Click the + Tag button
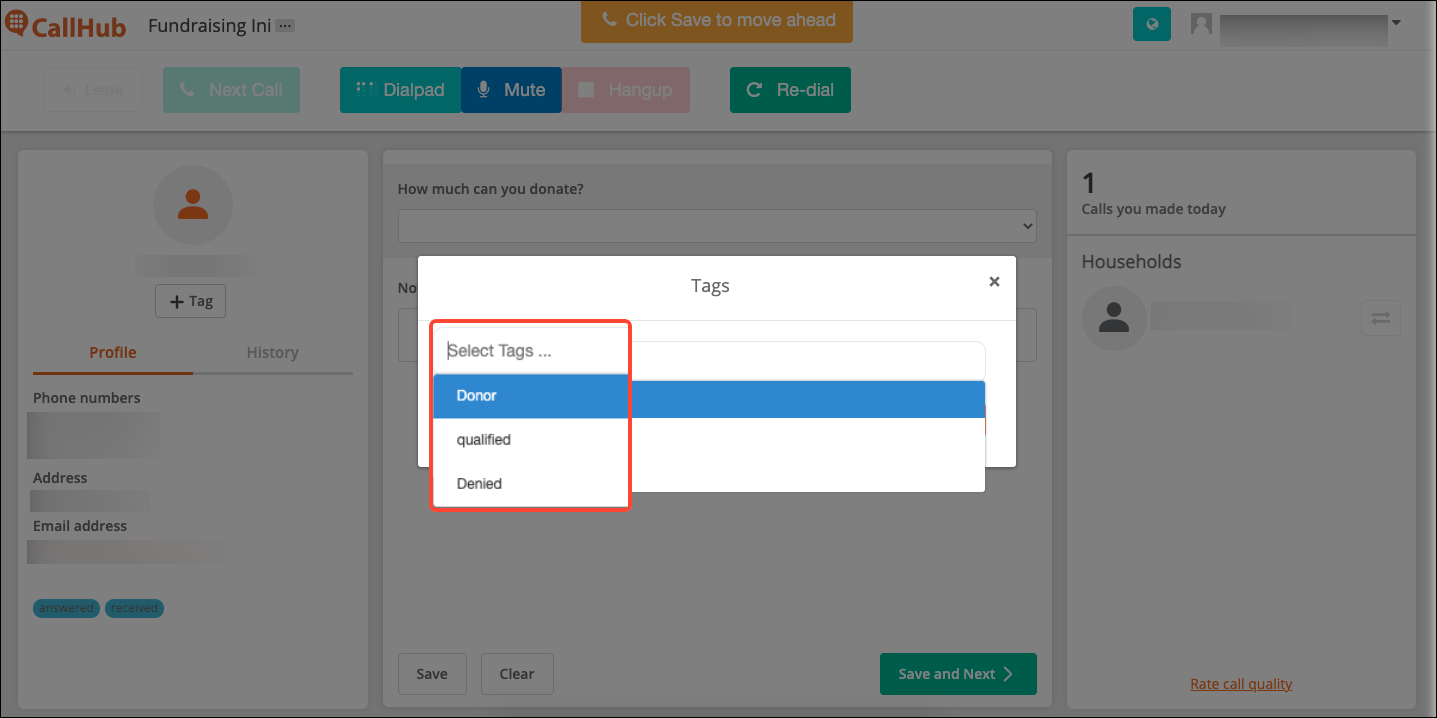The width and height of the screenshot is (1437, 718). (x=191, y=302)
